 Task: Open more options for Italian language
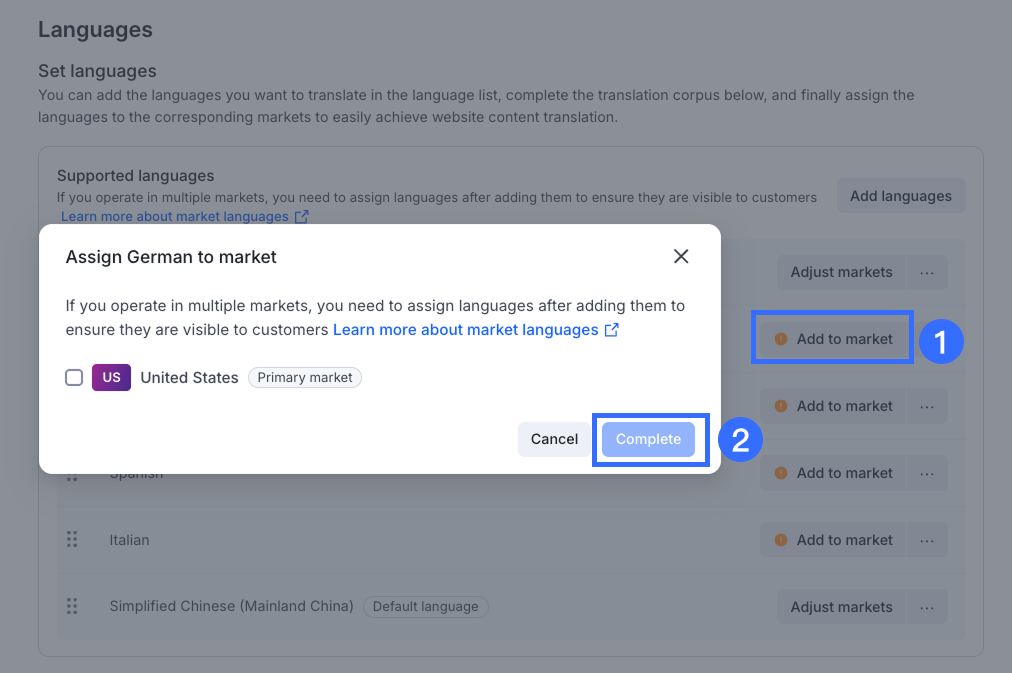coord(927,540)
